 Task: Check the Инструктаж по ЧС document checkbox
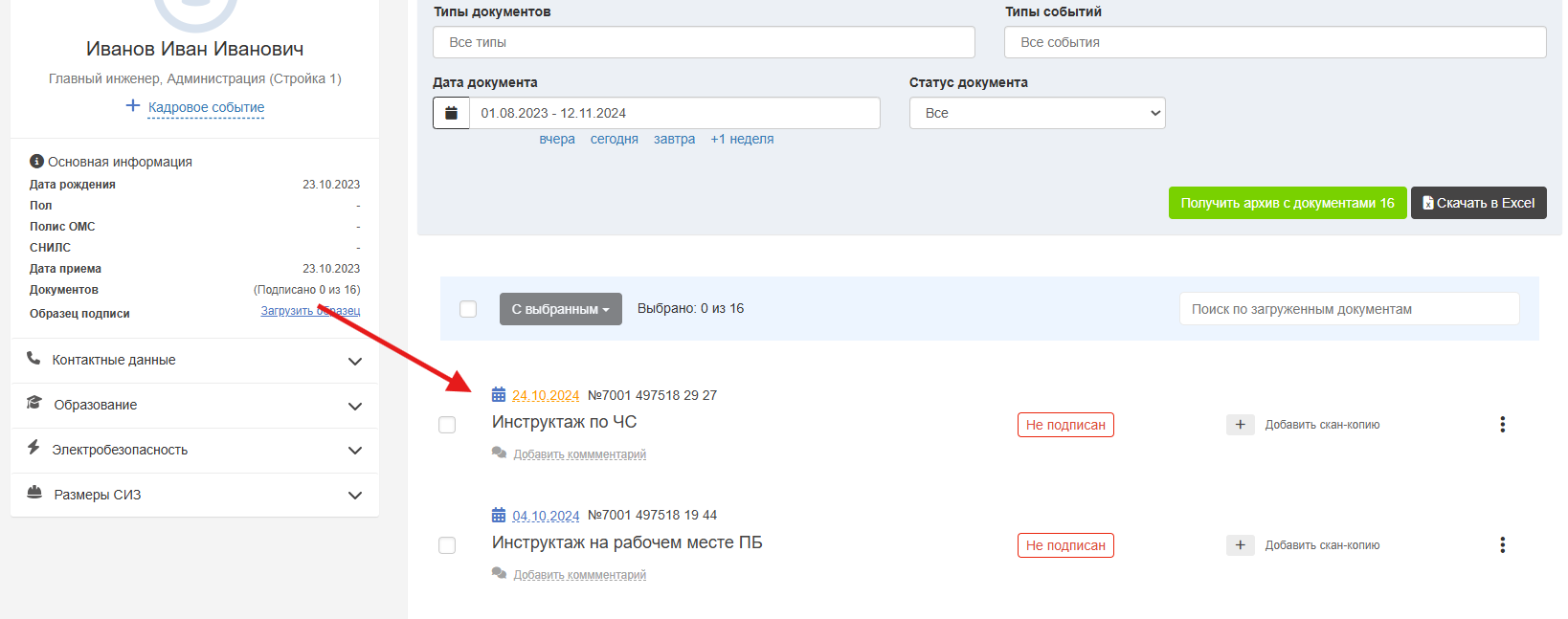point(447,425)
